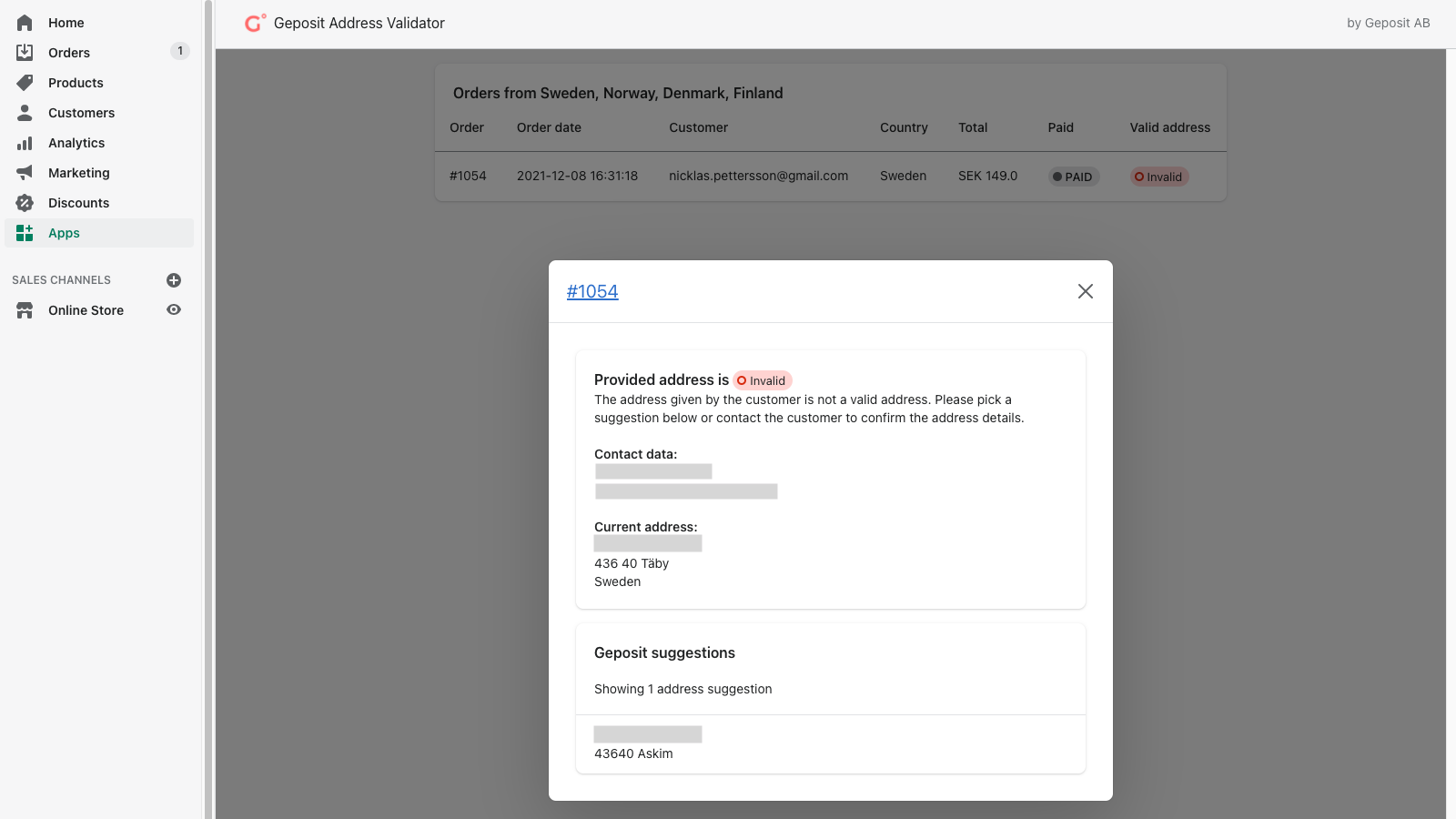Click the Geposit logo in header

255,23
